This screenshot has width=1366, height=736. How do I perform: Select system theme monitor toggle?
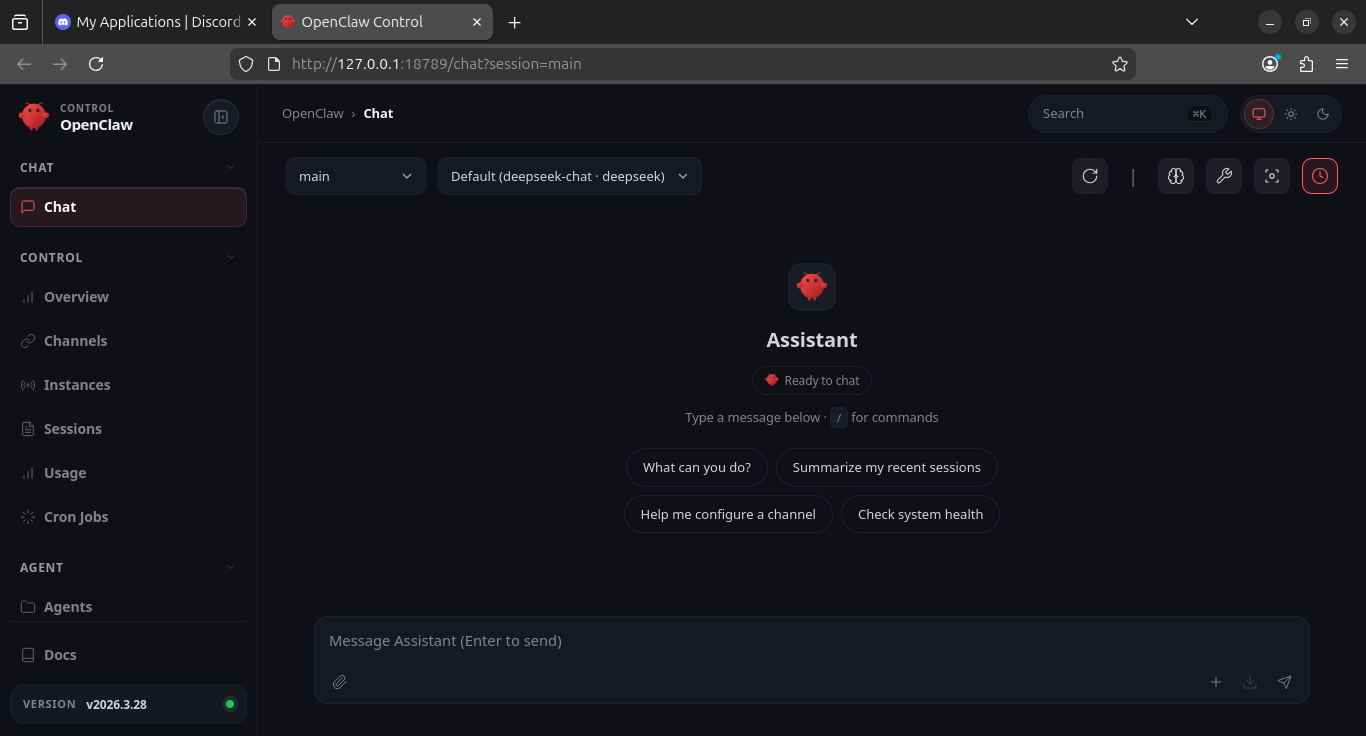tap(1258, 113)
